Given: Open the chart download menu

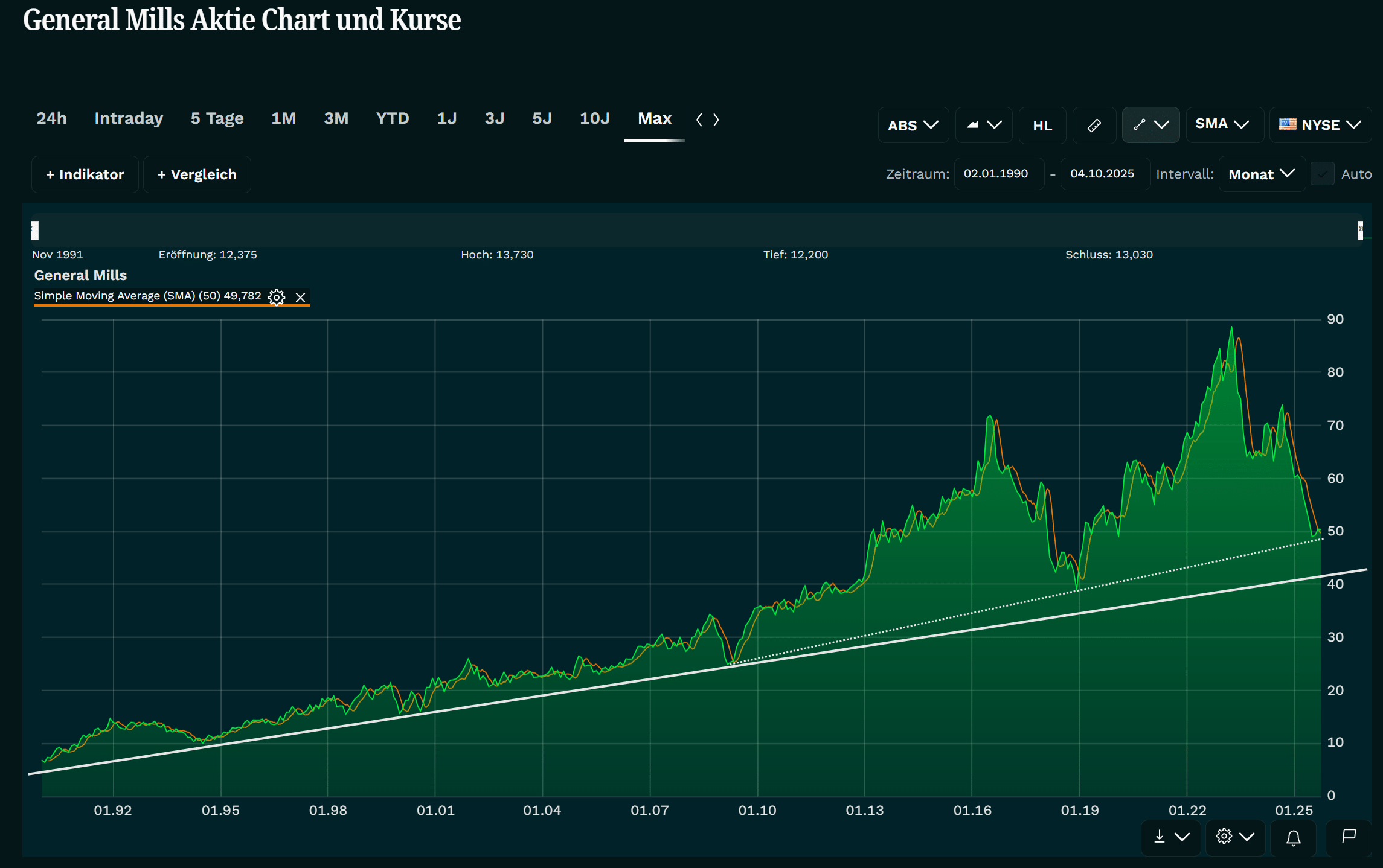Looking at the screenshot, I should 1170,837.
